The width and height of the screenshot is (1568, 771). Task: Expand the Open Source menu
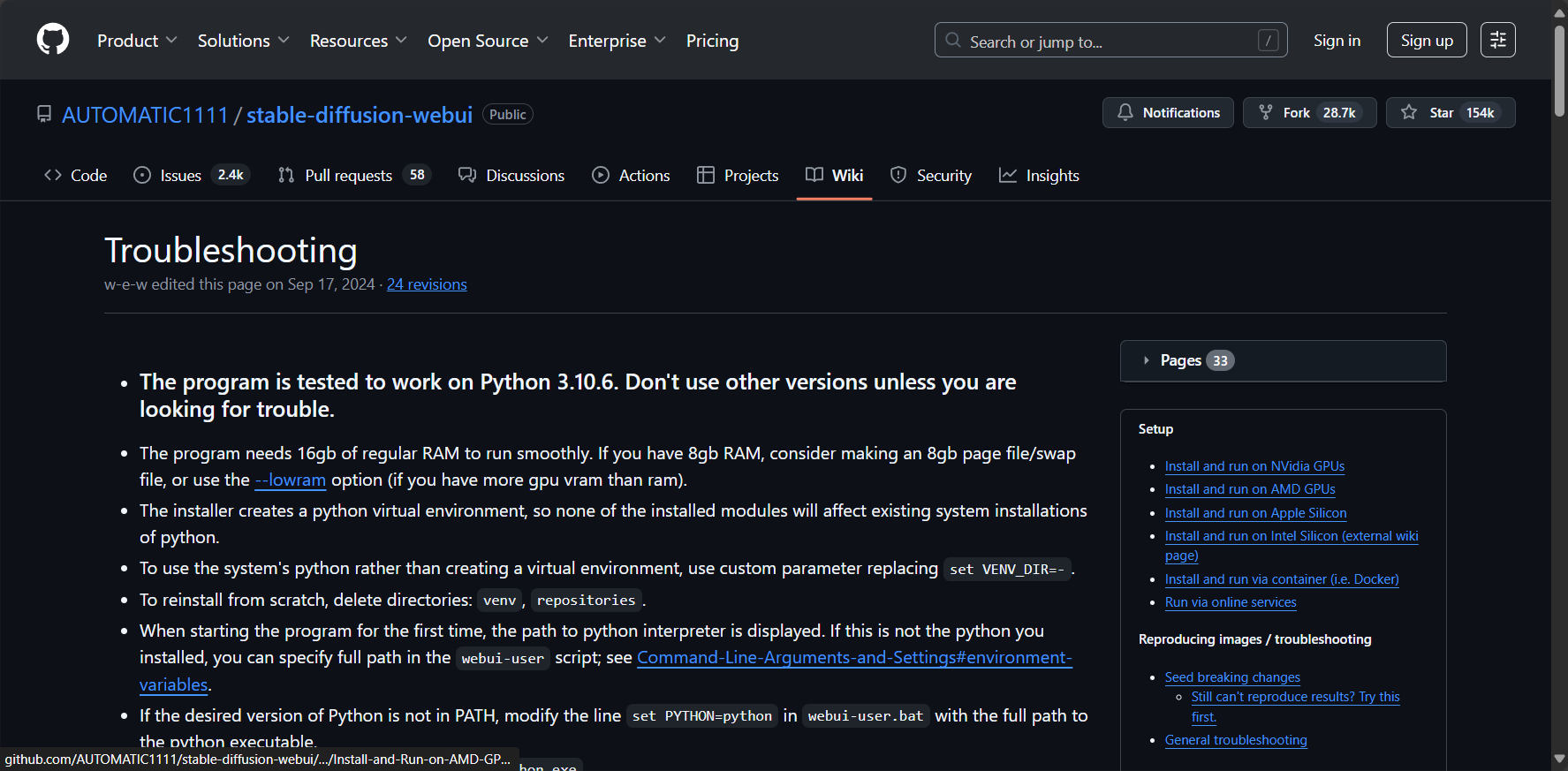click(488, 41)
